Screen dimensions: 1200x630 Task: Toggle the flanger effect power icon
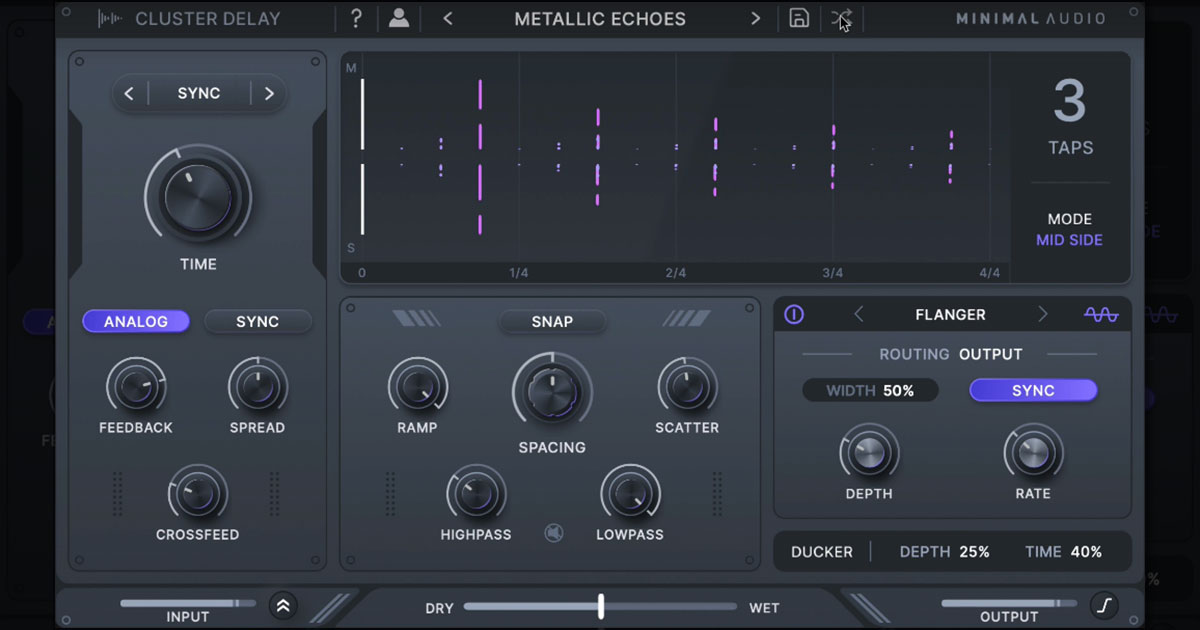coord(794,314)
